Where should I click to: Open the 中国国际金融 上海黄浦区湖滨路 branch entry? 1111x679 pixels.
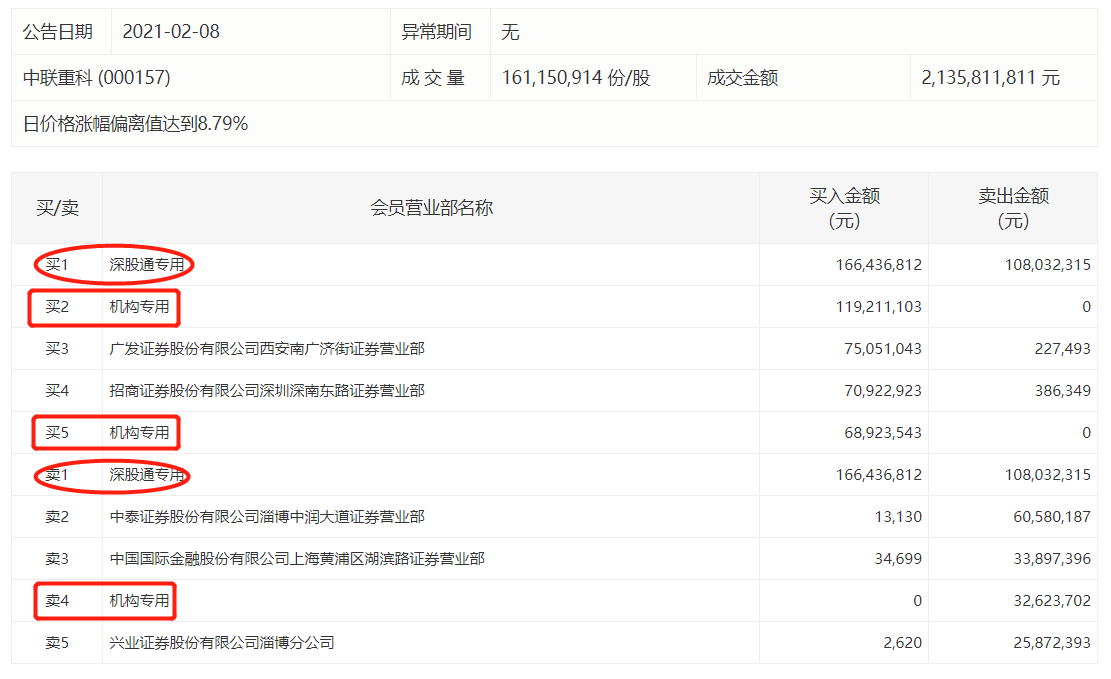pyautogui.click(x=297, y=559)
